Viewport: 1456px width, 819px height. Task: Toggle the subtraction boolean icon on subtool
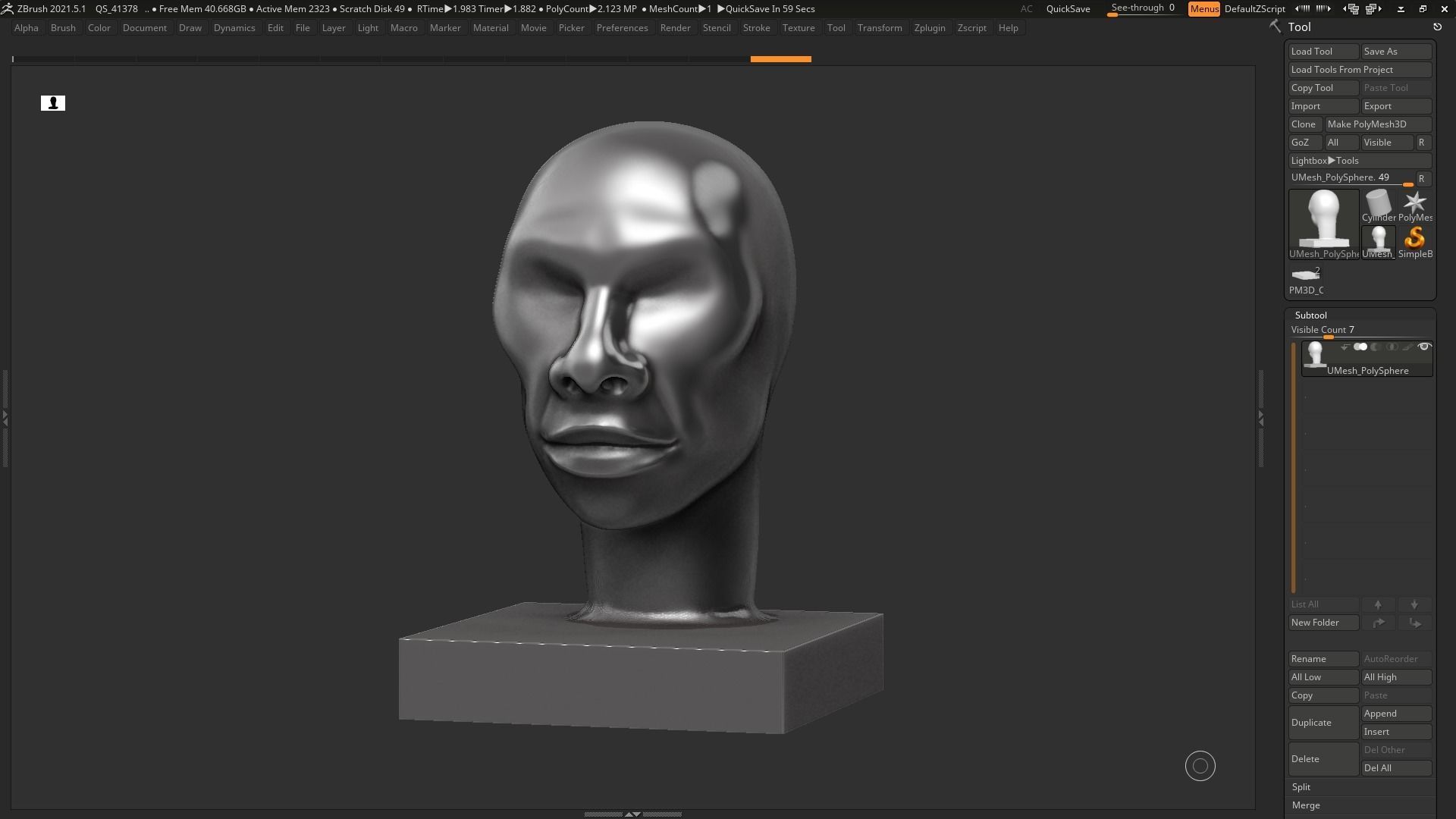(x=1376, y=347)
